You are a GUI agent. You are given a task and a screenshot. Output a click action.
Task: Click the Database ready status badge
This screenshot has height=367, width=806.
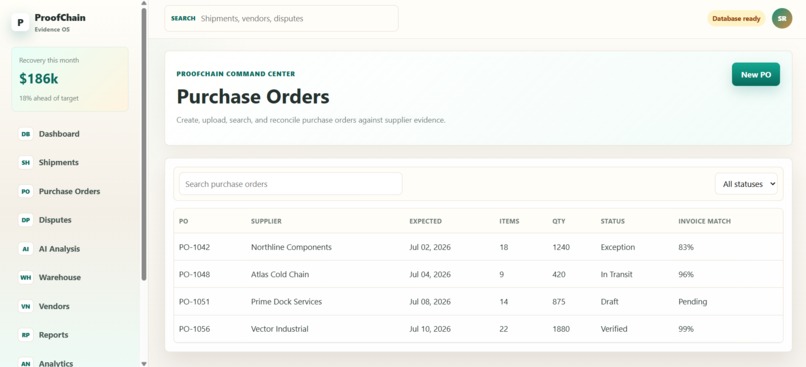[736, 19]
